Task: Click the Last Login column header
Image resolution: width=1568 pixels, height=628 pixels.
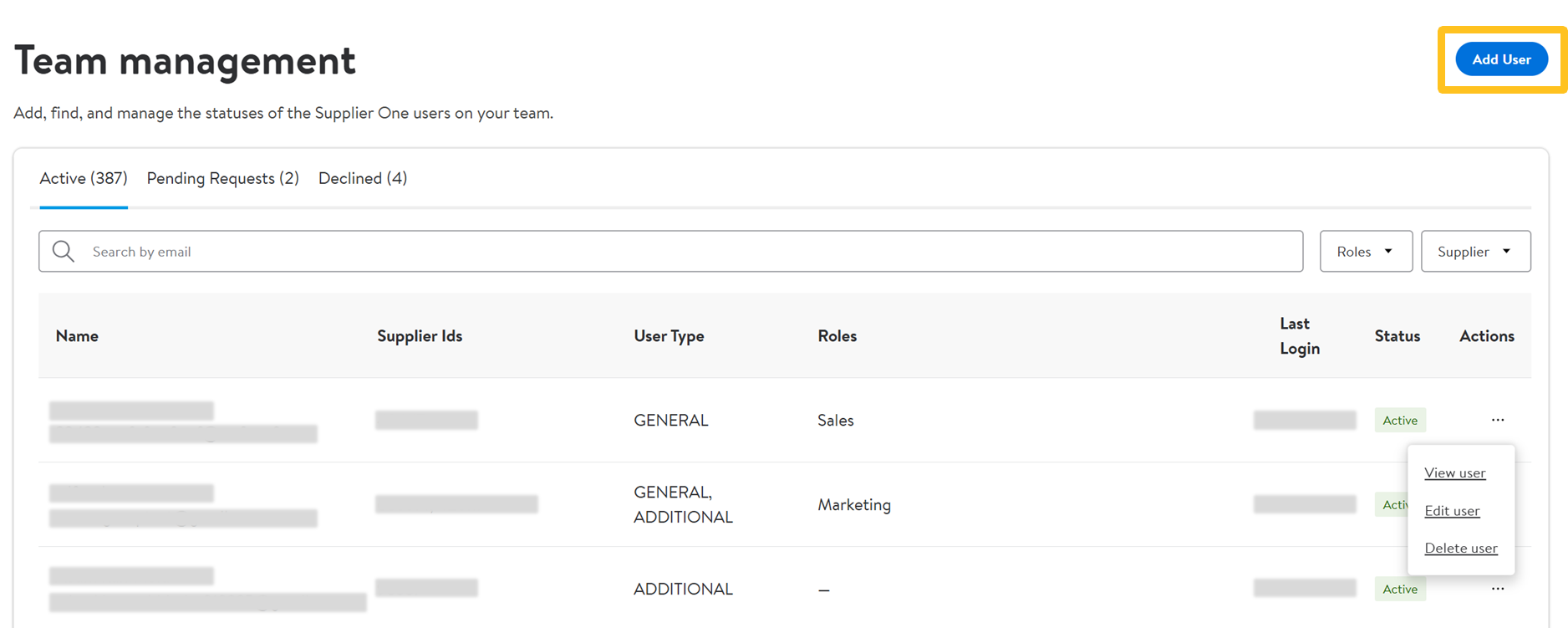Action: click(1299, 335)
